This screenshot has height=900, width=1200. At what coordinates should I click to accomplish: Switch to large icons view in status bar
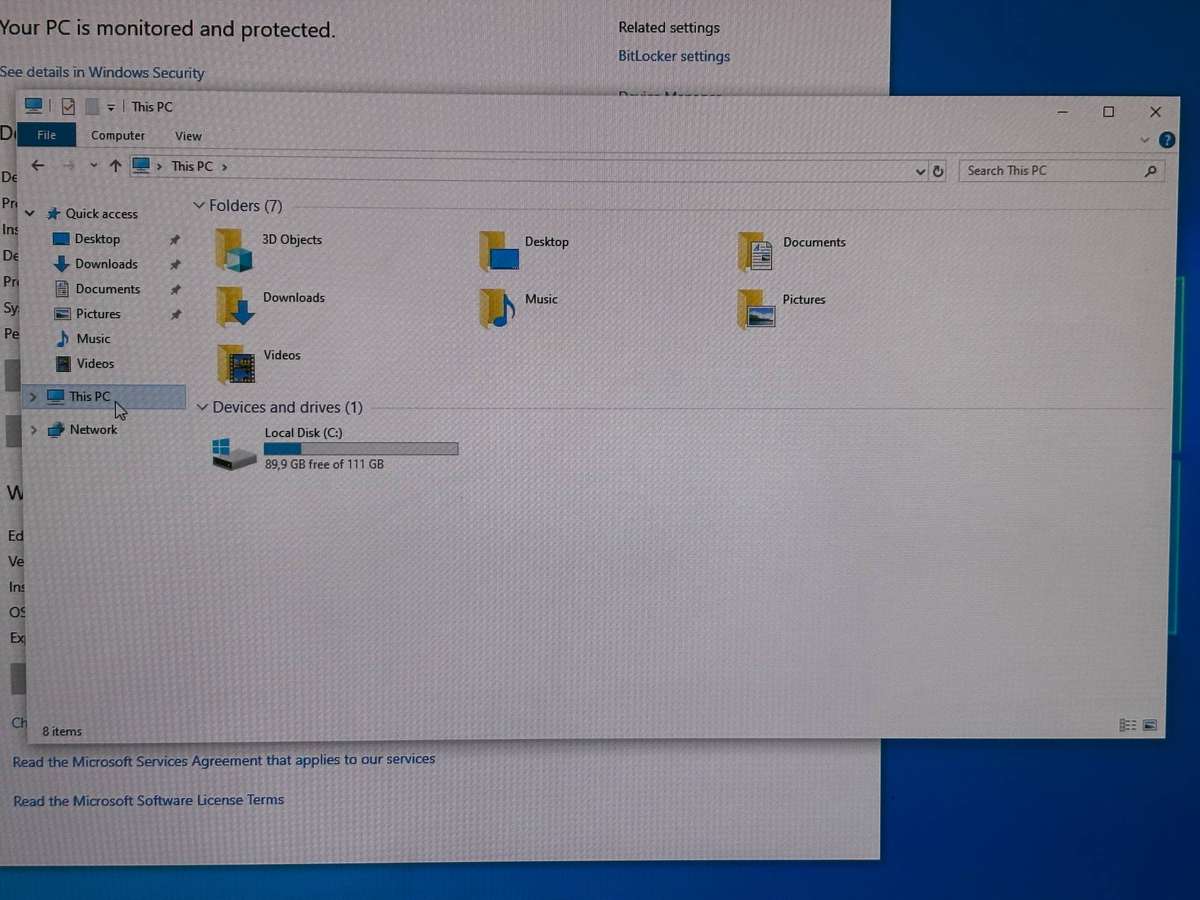click(x=1150, y=725)
